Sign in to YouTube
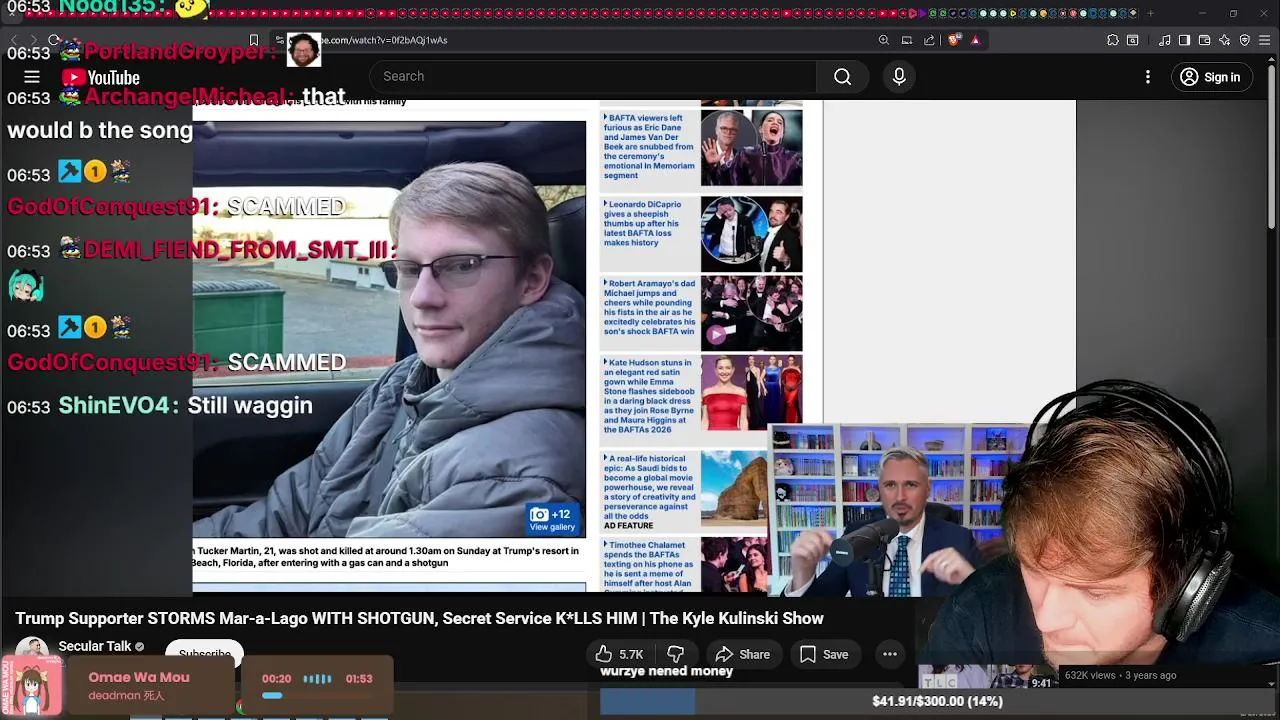This screenshot has height=720, width=1280. (x=1210, y=77)
